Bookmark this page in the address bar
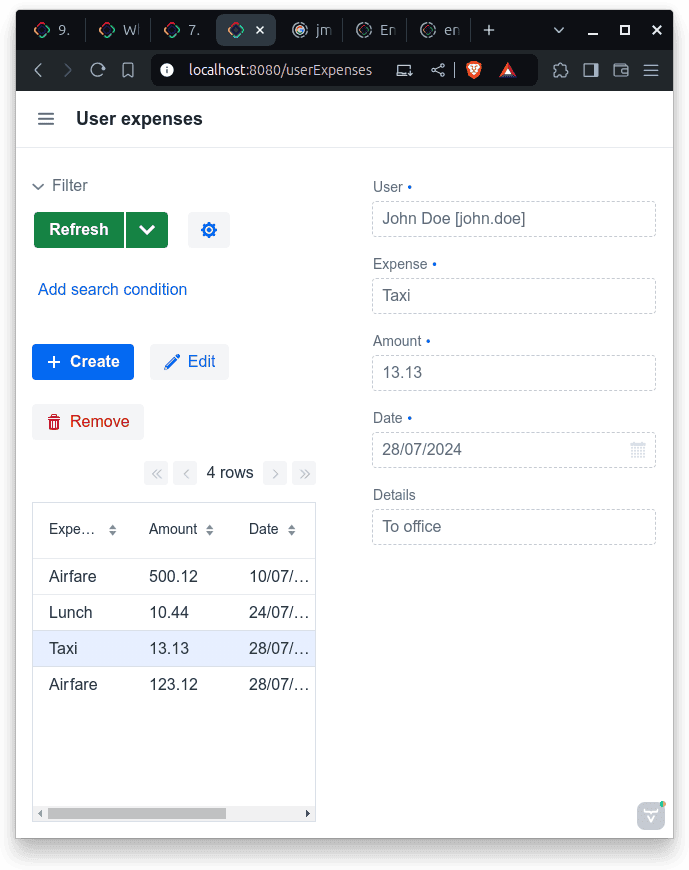Image resolution: width=689 pixels, height=870 pixels. click(128, 70)
